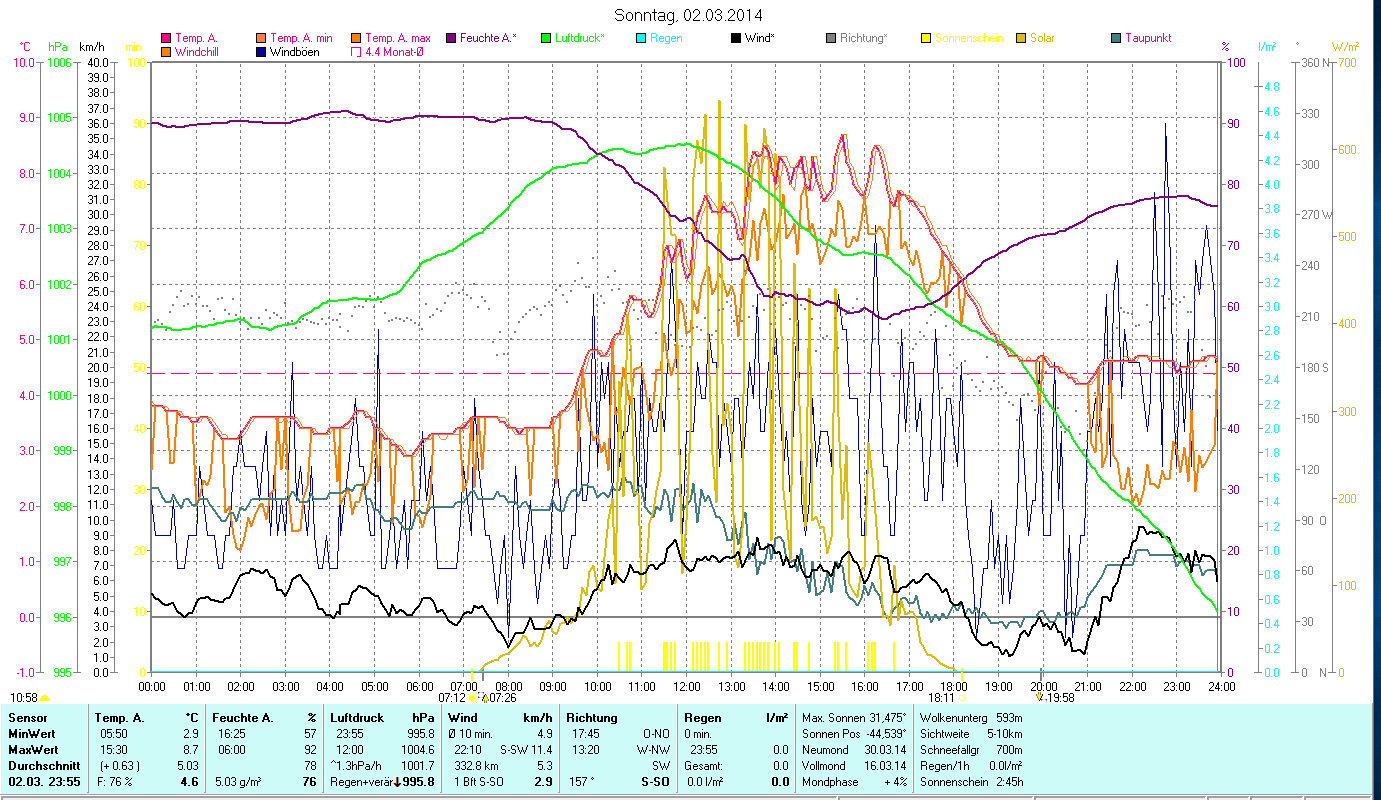Click the red down arrow before 995.8

(x=397, y=781)
